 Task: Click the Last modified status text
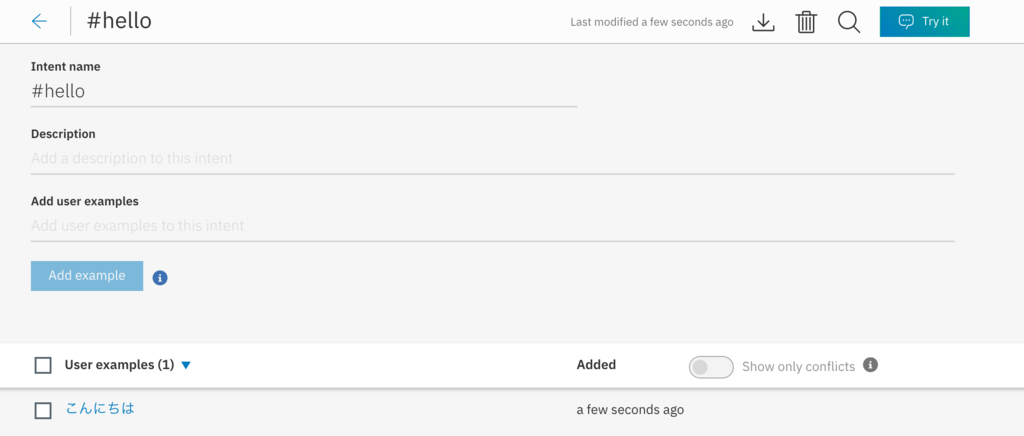pos(651,22)
